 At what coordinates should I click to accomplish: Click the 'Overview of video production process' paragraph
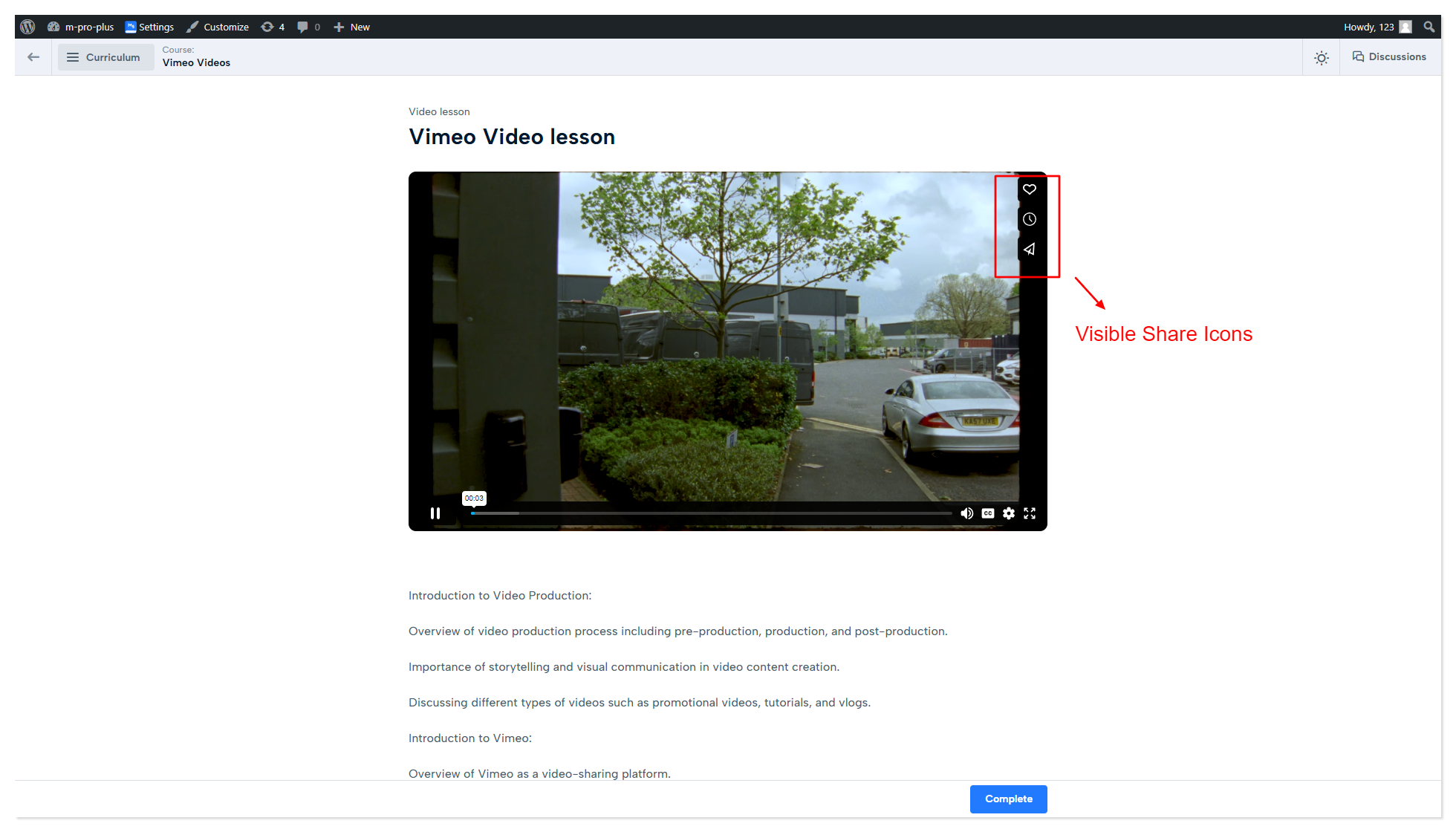click(678, 631)
